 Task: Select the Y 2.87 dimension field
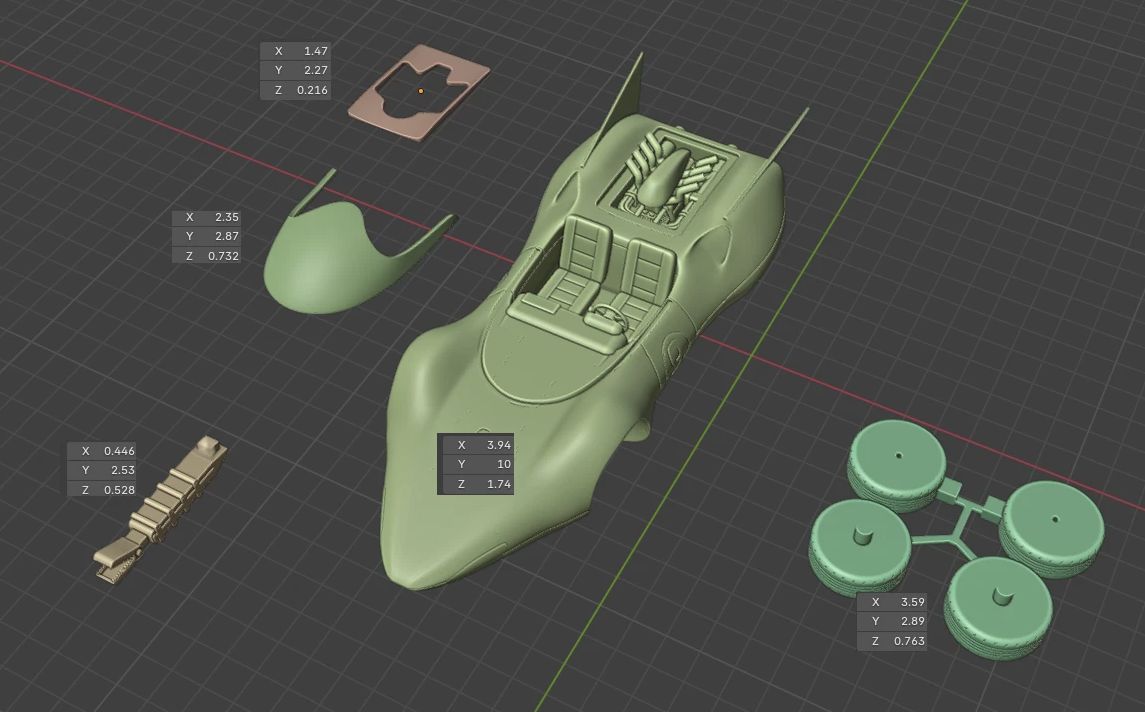[x=206, y=236]
